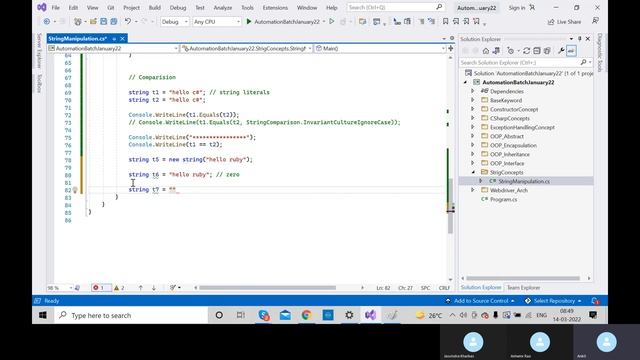Click Select Repository in status bar
The width and height of the screenshot is (640, 360).
[553, 301]
